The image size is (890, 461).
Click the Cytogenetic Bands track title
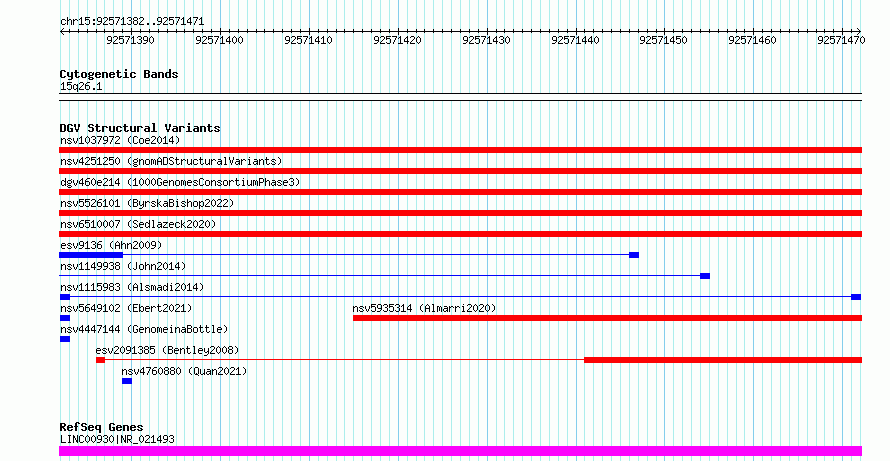(119, 74)
